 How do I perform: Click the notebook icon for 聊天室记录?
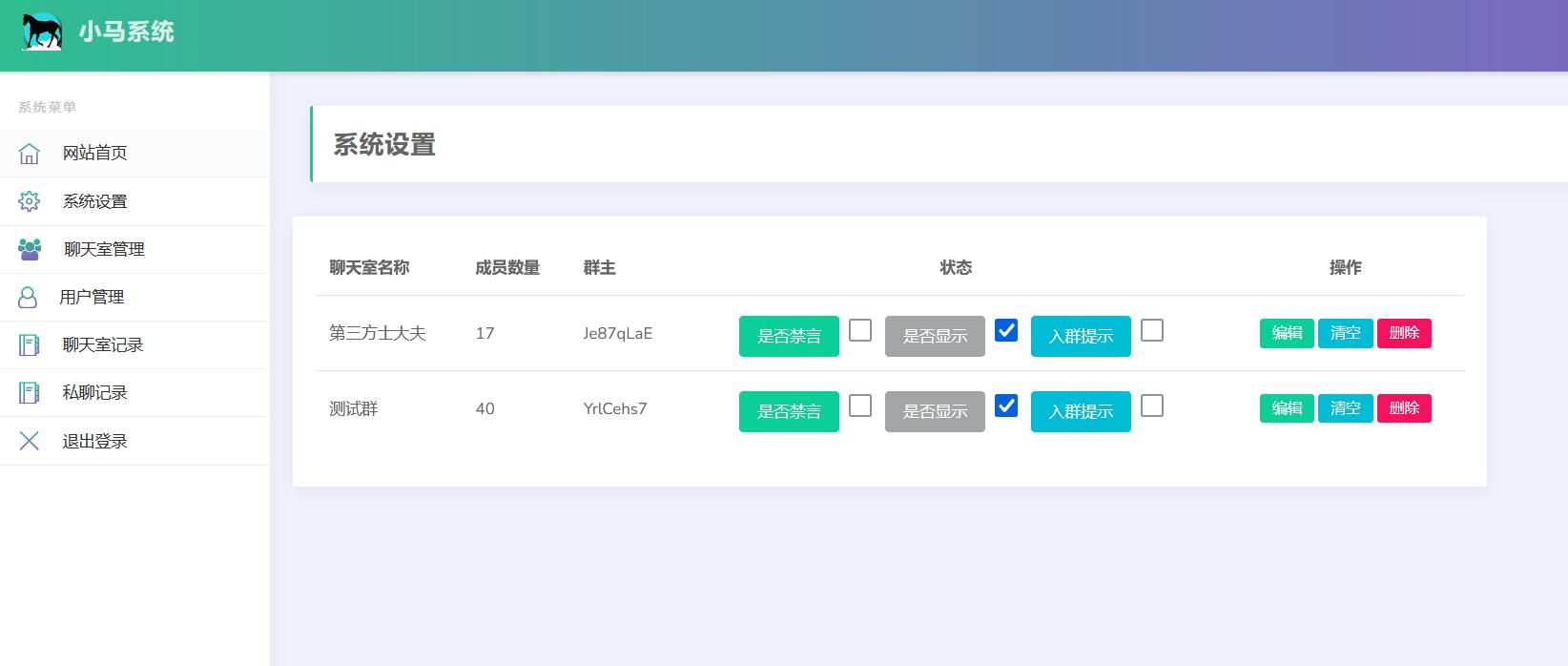pos(30,344)
